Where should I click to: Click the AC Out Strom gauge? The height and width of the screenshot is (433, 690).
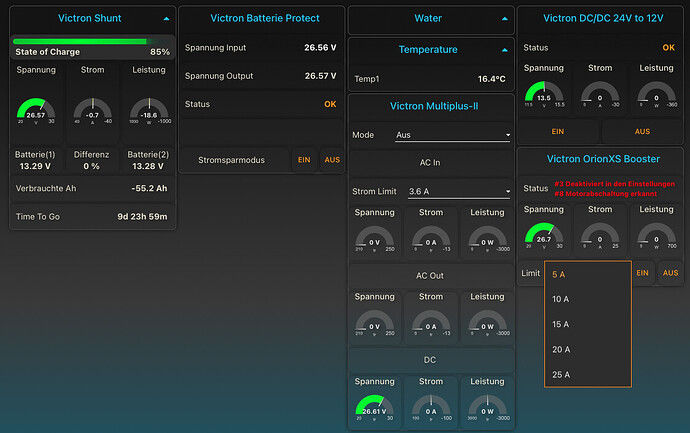tap(431, 323)
